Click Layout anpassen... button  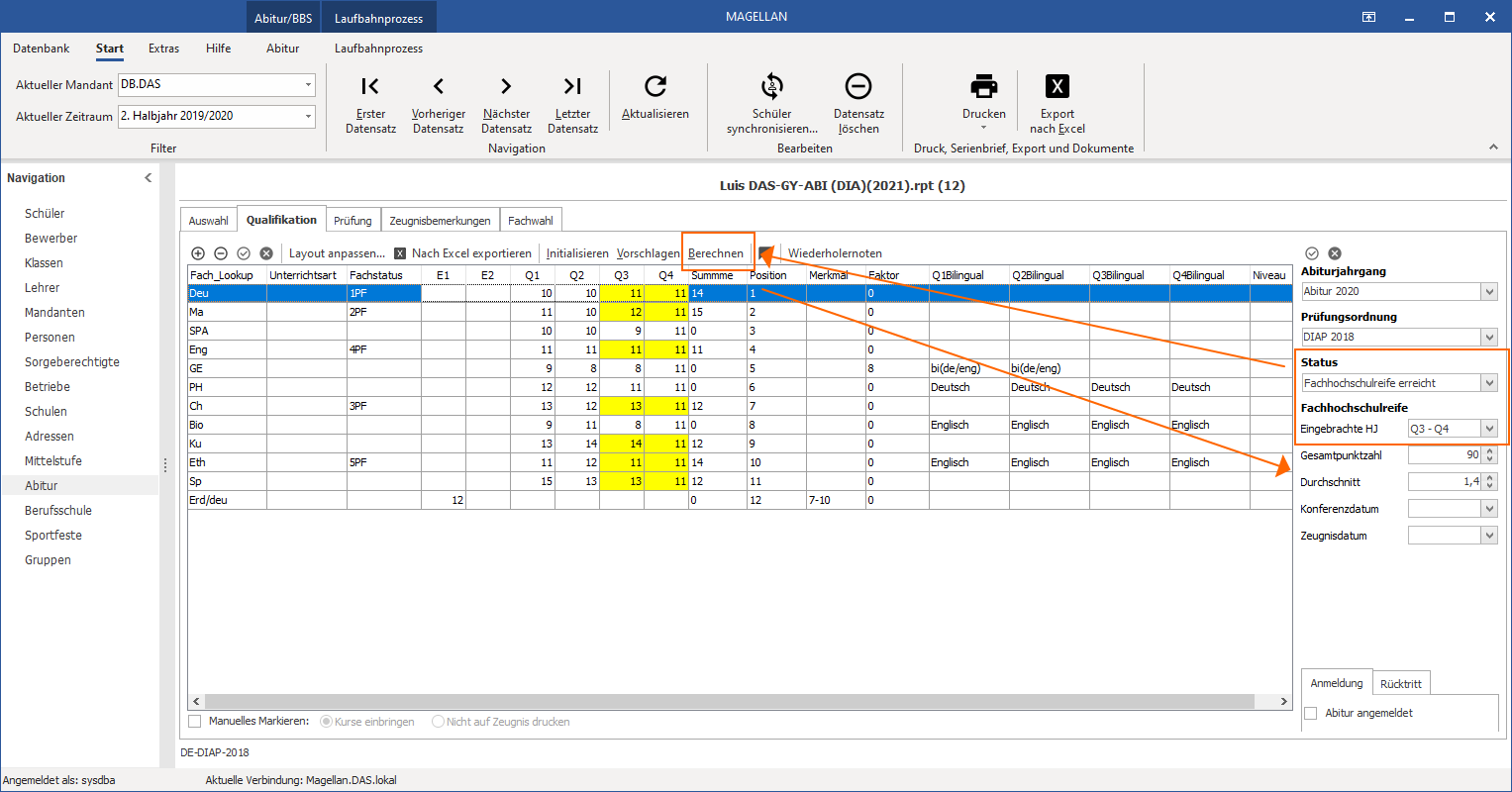pos(338,253)
